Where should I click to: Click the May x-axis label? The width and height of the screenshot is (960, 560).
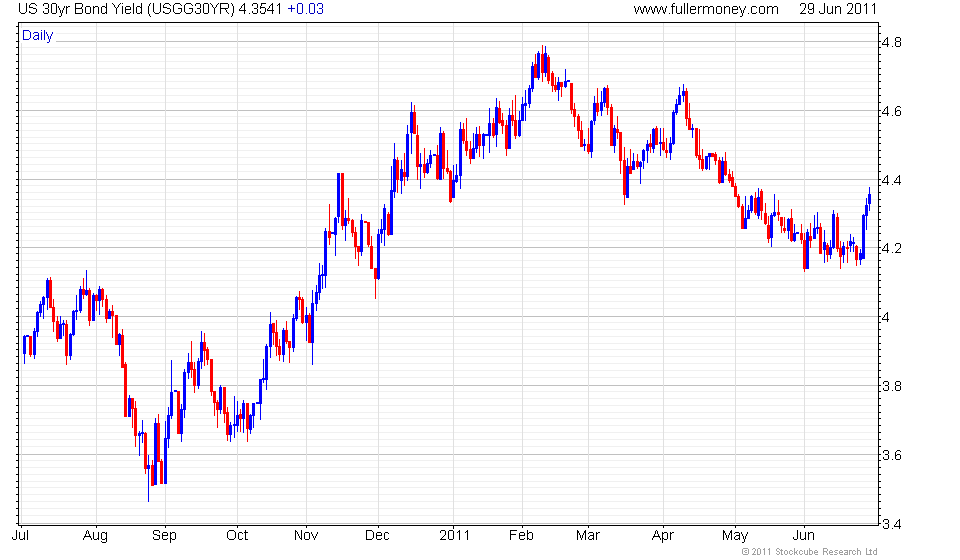coord(735,535)
